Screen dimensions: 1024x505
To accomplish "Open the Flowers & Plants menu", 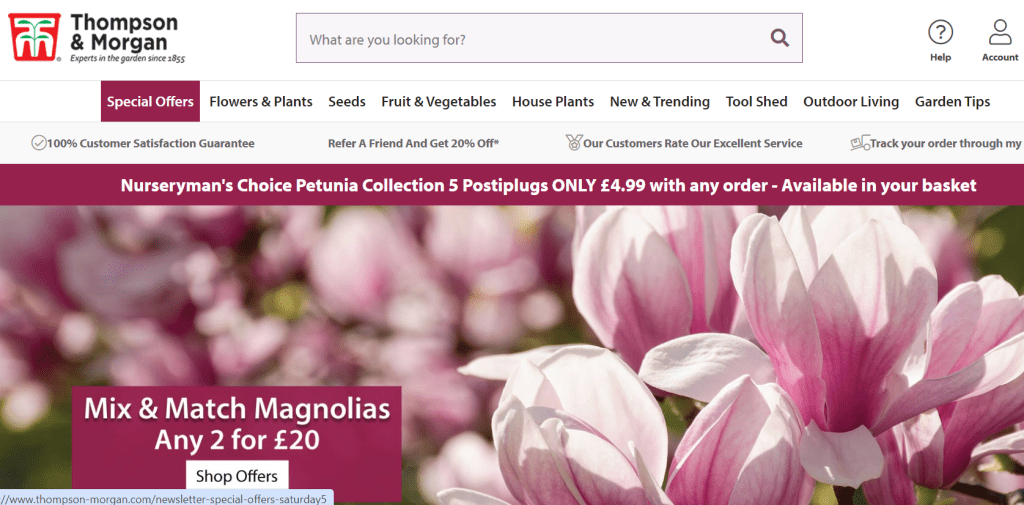I will 261,101.
